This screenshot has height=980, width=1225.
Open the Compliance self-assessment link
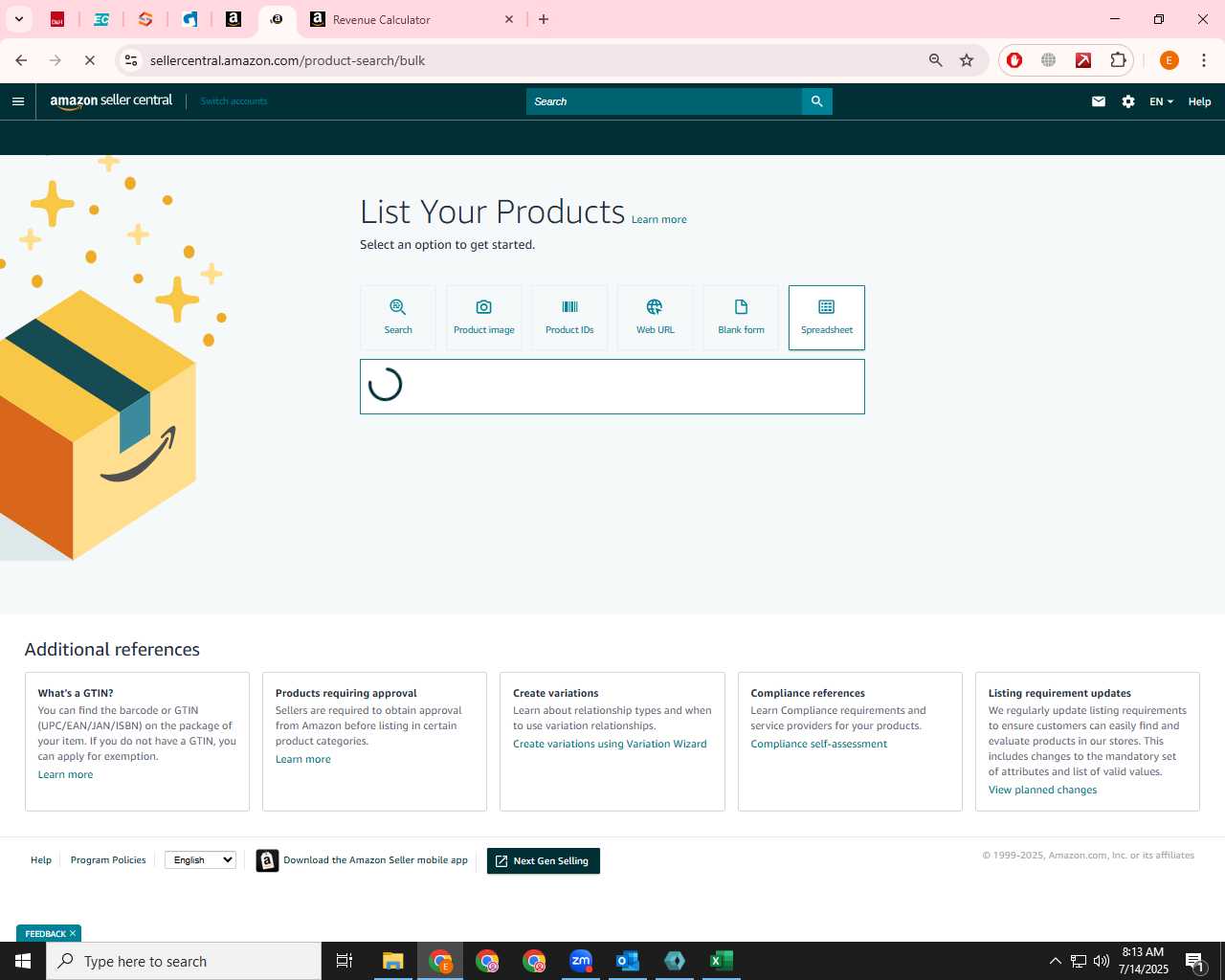818,744
